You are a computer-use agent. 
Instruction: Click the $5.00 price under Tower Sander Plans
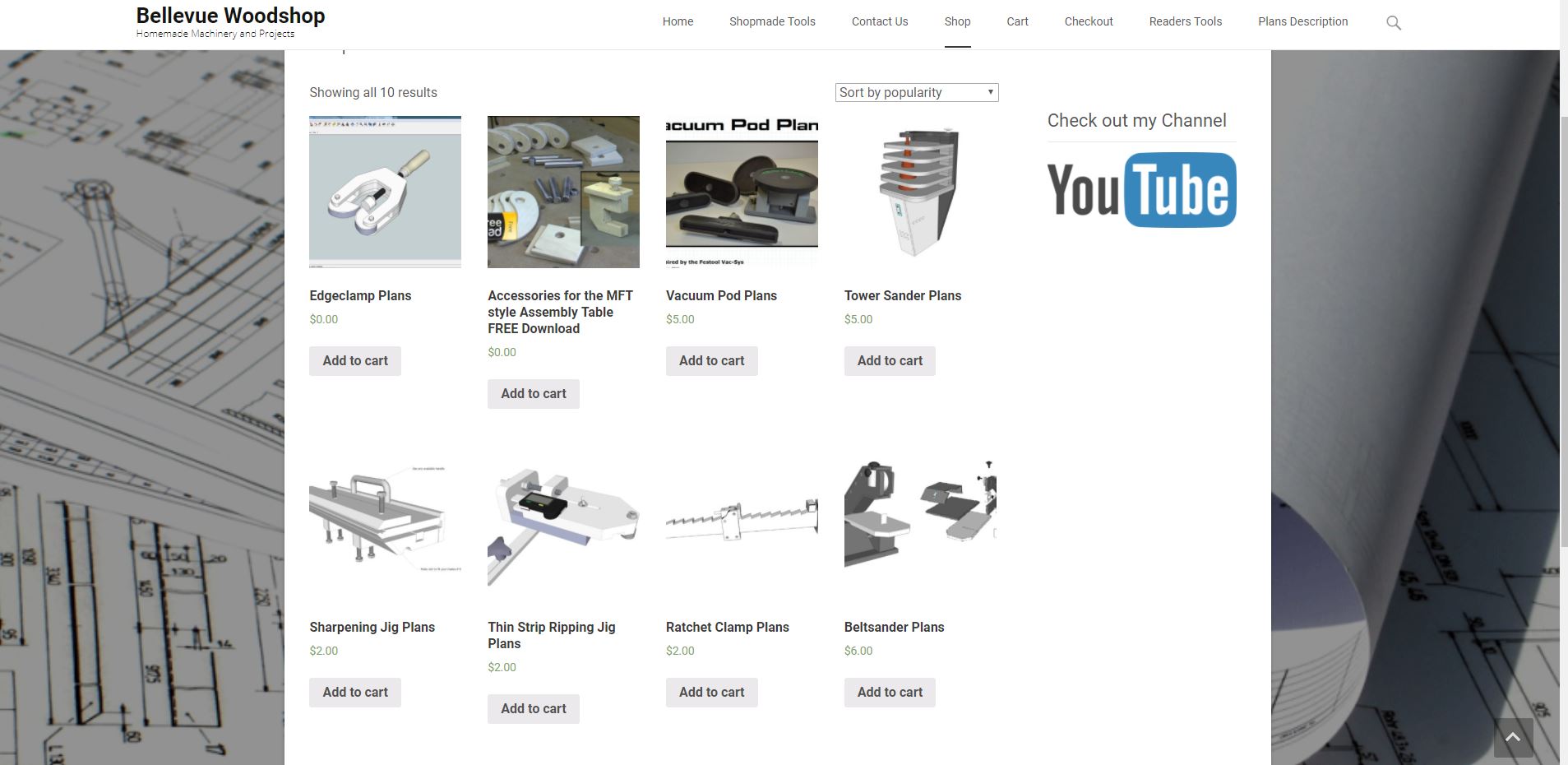point(858,319)
